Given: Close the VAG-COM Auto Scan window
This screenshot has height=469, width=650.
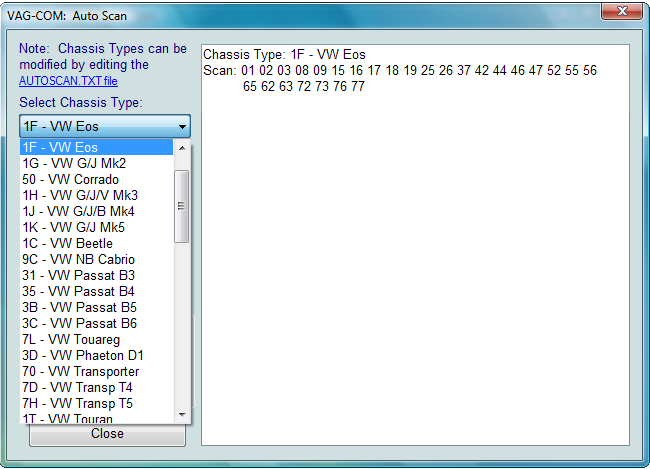Looking at the screenshot, I should coord(622,11).
